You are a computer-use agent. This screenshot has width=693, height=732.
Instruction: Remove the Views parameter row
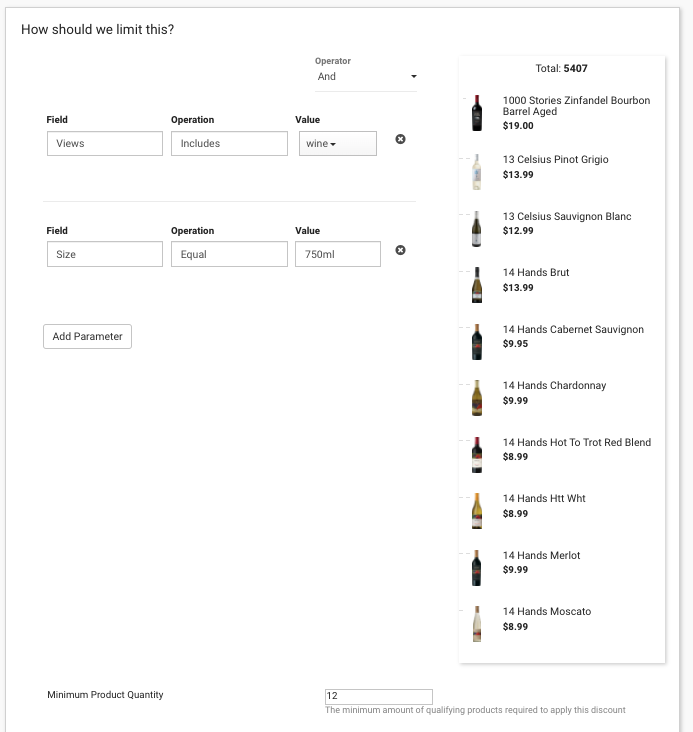pyautogui.click(x=400, y=139)
